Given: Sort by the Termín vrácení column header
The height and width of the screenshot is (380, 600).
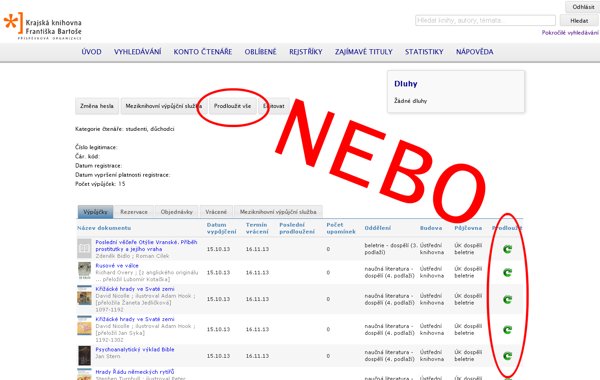Looking at the screenshot, I should tap(257, 228).
